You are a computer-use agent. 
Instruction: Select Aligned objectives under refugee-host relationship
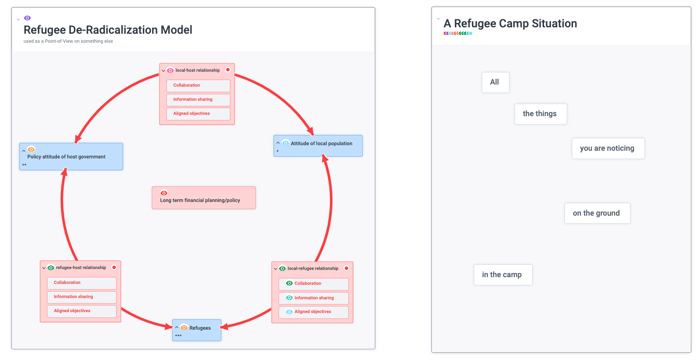pyautogui.click(x=82, y=311)
